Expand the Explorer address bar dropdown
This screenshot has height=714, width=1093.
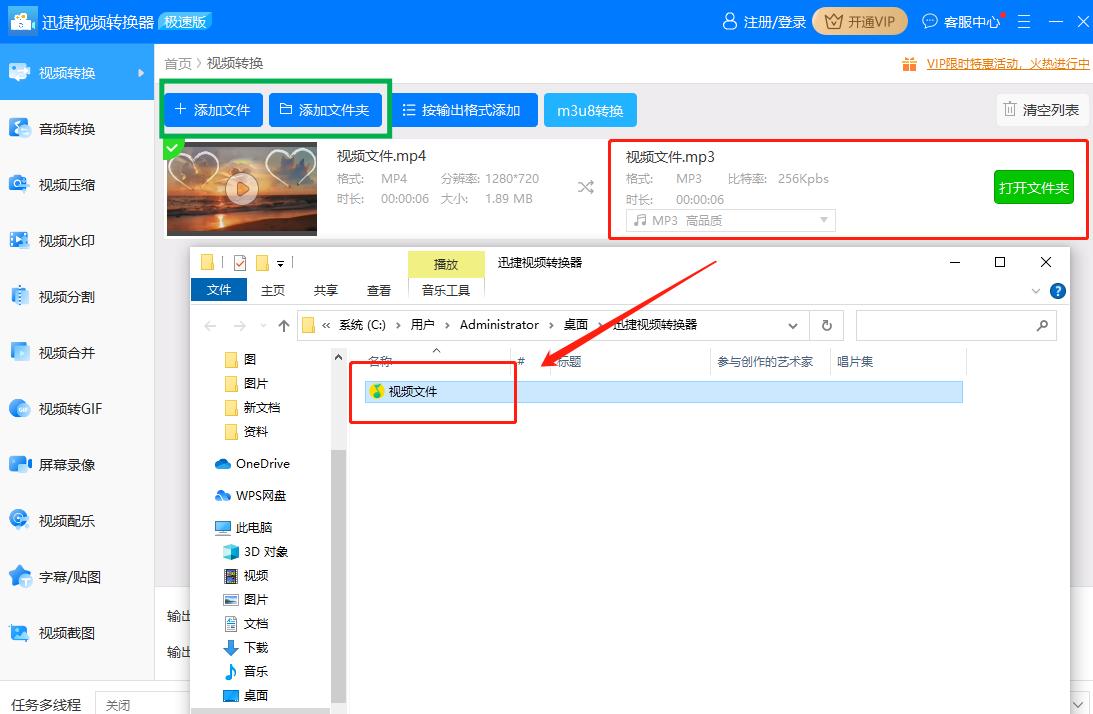pyautogui.click(x=793, y=325)
